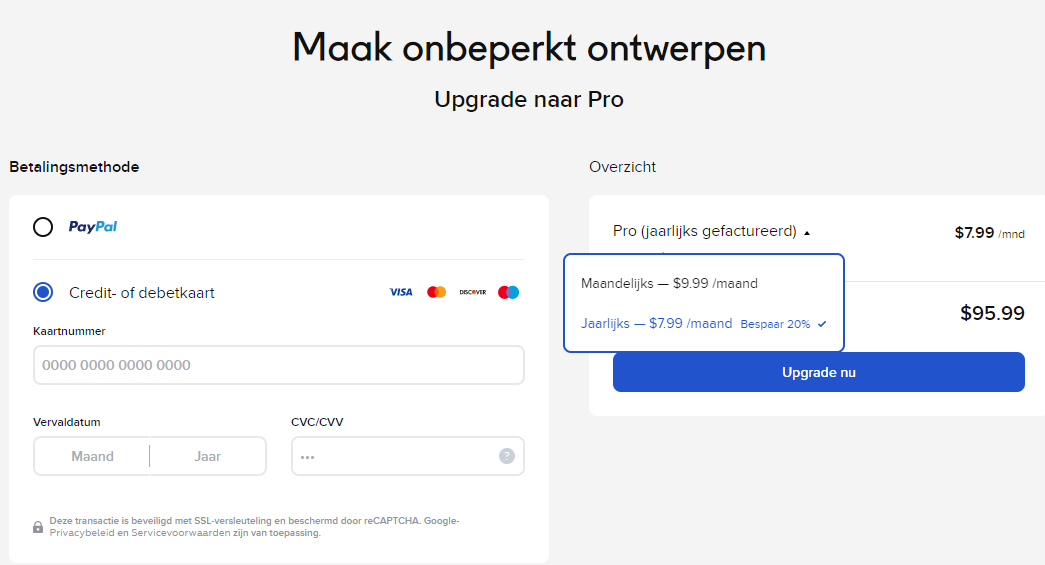
Task: Click the CVC/CVV help question mark icon
Action: point(507,456)
